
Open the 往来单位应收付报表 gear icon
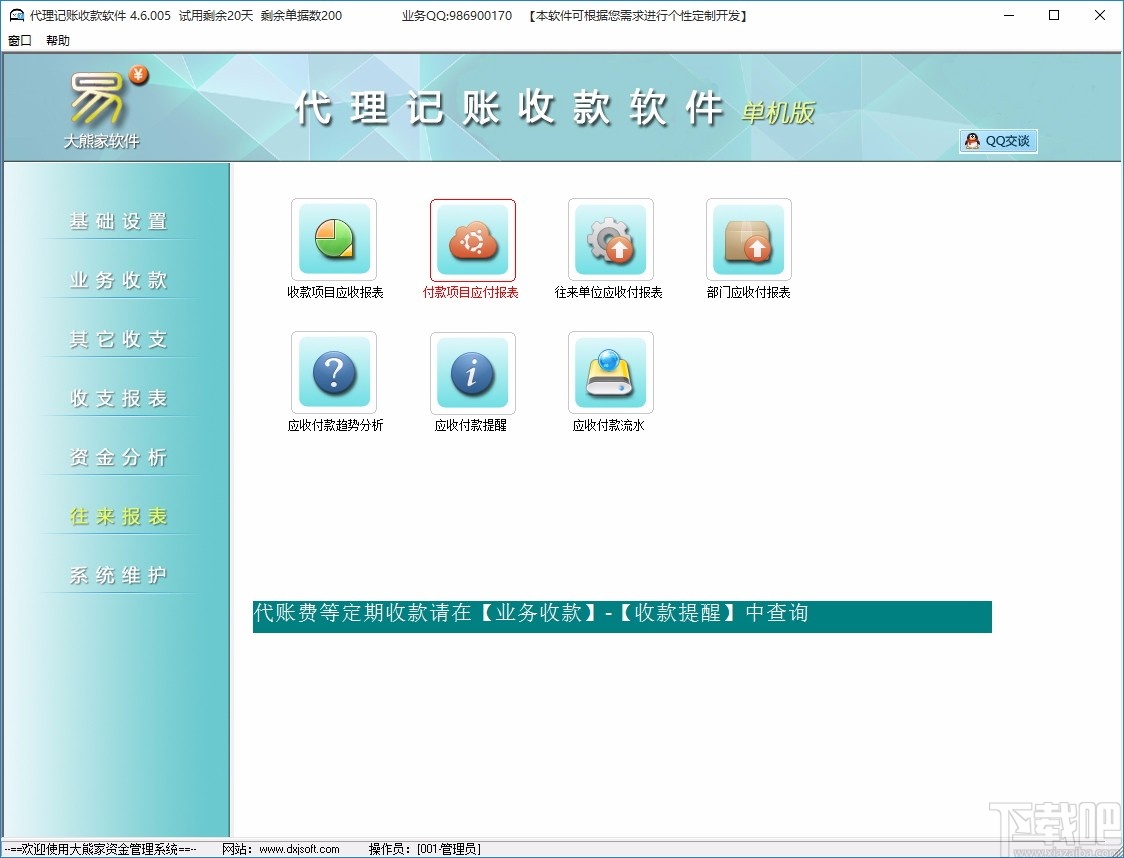pyautogui.click(x=611, y=239)
